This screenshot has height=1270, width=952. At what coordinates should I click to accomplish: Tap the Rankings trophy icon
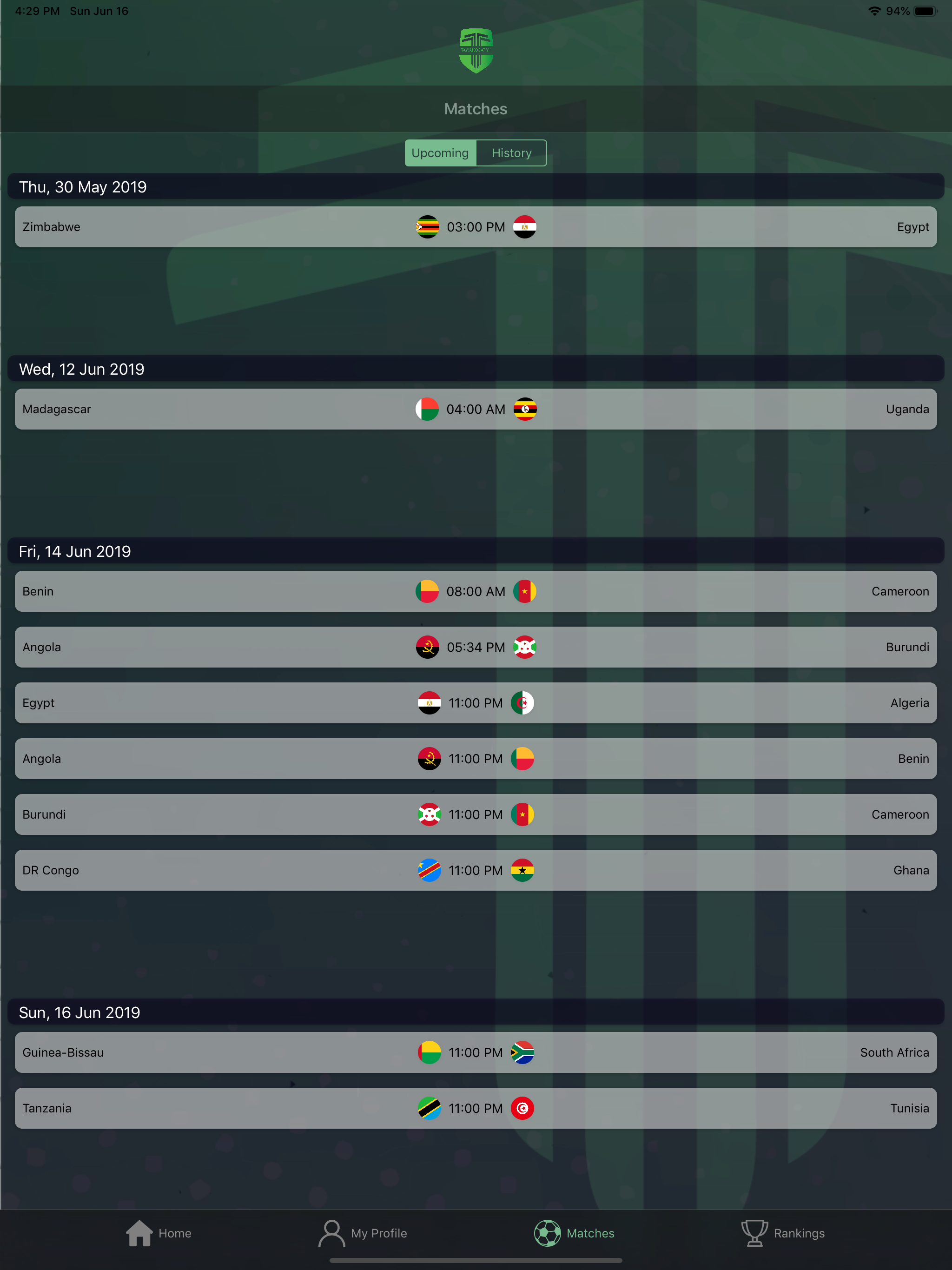(754, 1233)
